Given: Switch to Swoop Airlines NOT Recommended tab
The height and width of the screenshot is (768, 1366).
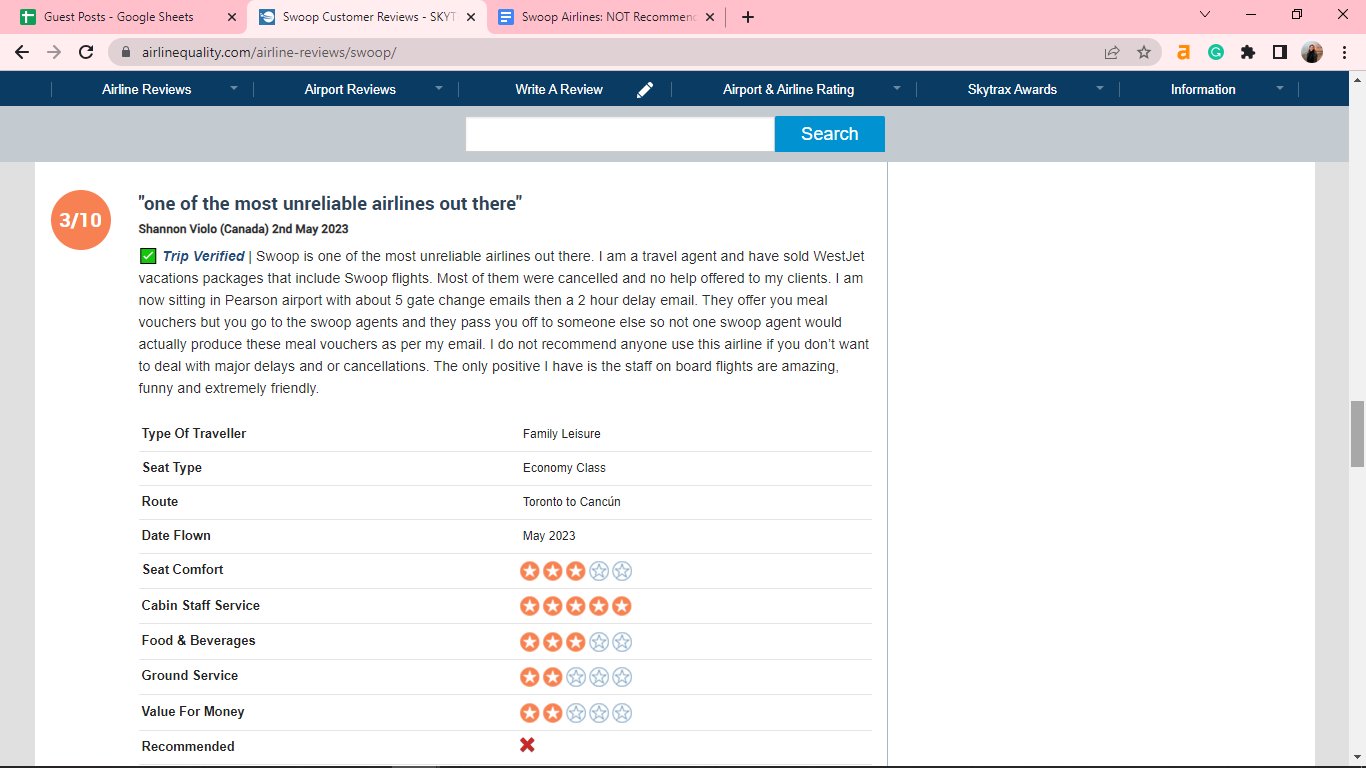Looking at the screenshot, I should coord(605,17).
